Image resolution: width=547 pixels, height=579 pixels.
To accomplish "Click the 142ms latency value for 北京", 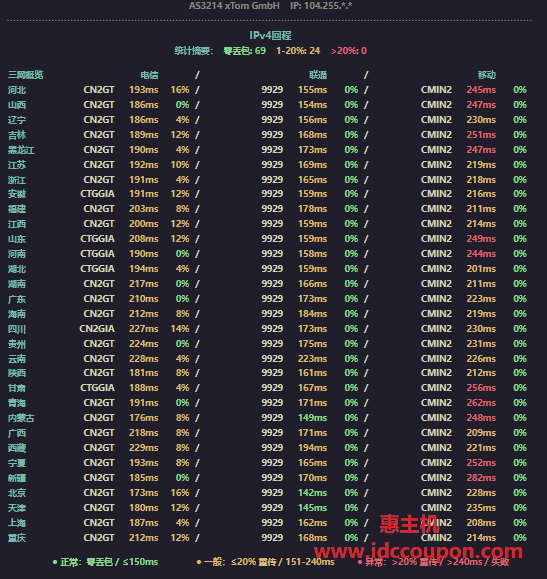I will [x=312, y=493].
